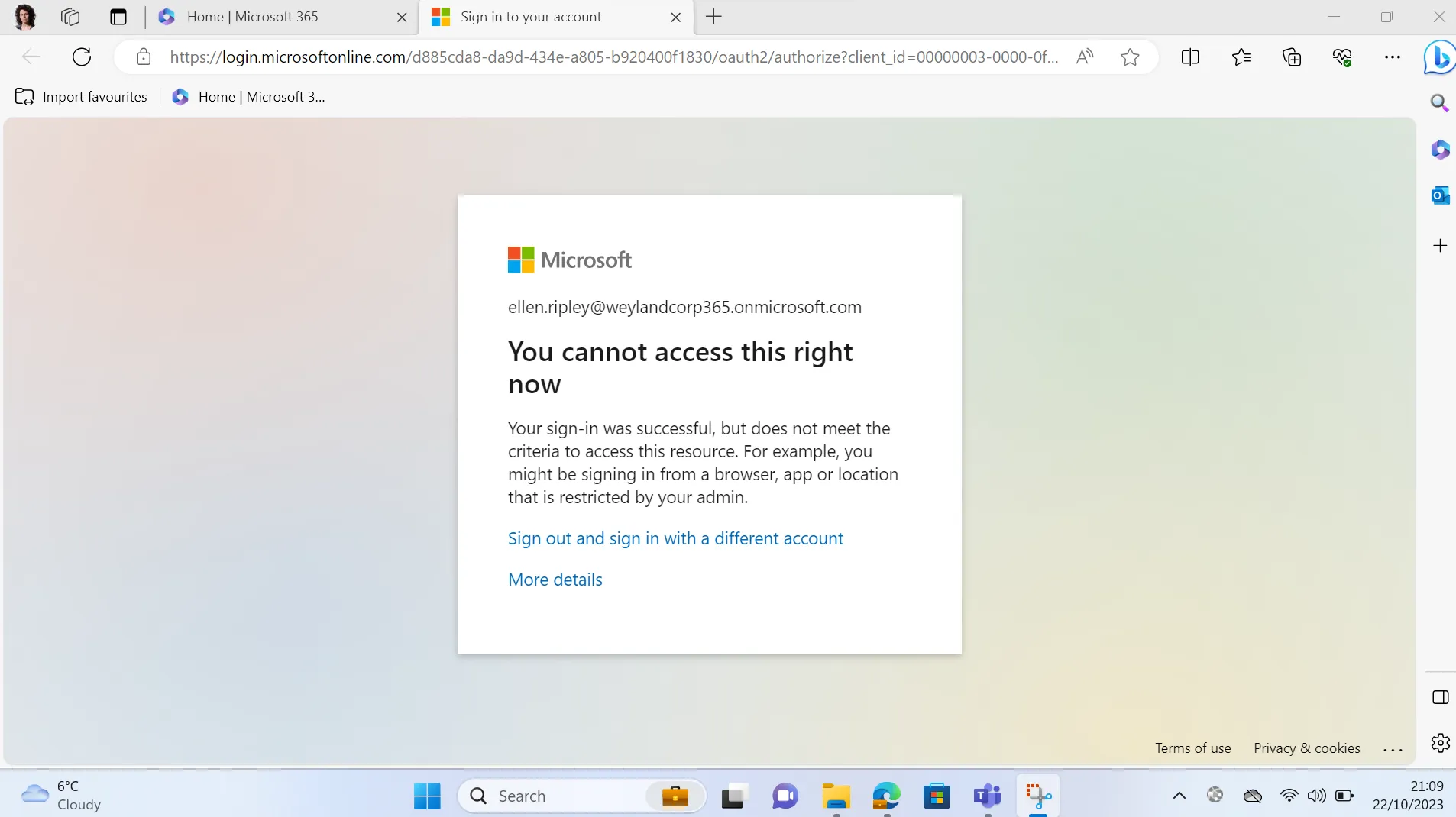Switch to Microsoft Edge on taskbar

point(886,796)
